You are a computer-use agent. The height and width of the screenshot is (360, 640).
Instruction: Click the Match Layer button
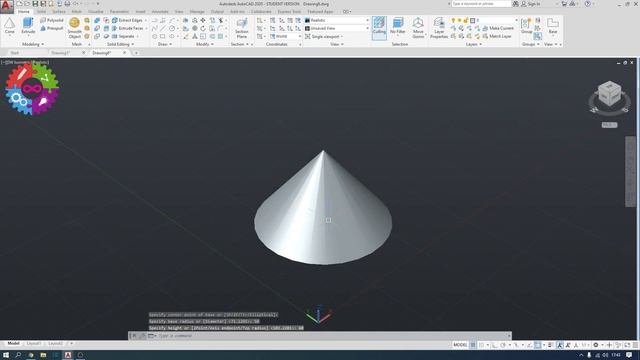click(497, 36)
